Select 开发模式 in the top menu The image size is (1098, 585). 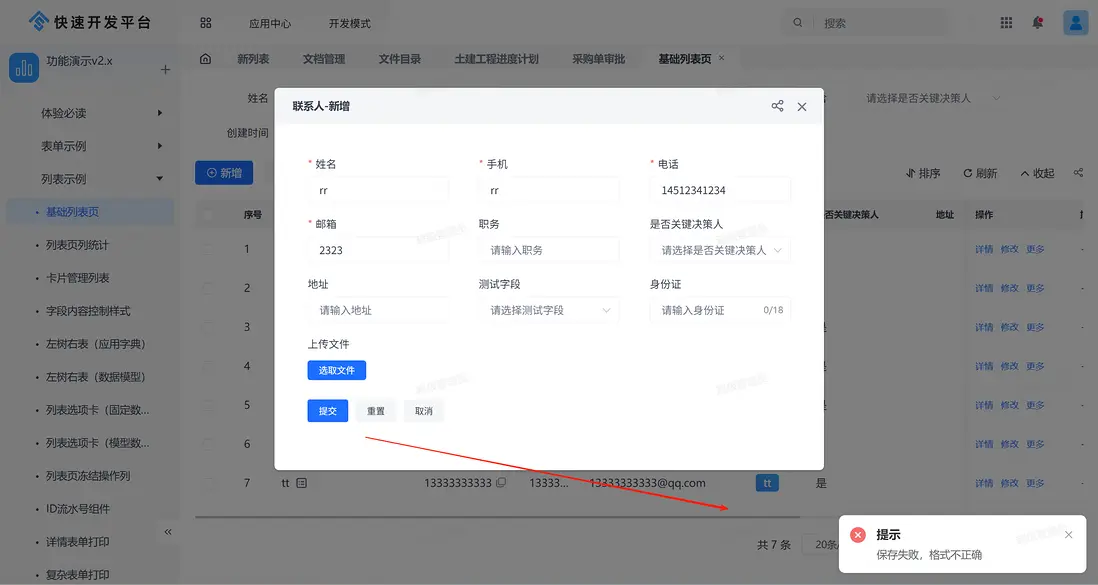(x=348, y=21)
